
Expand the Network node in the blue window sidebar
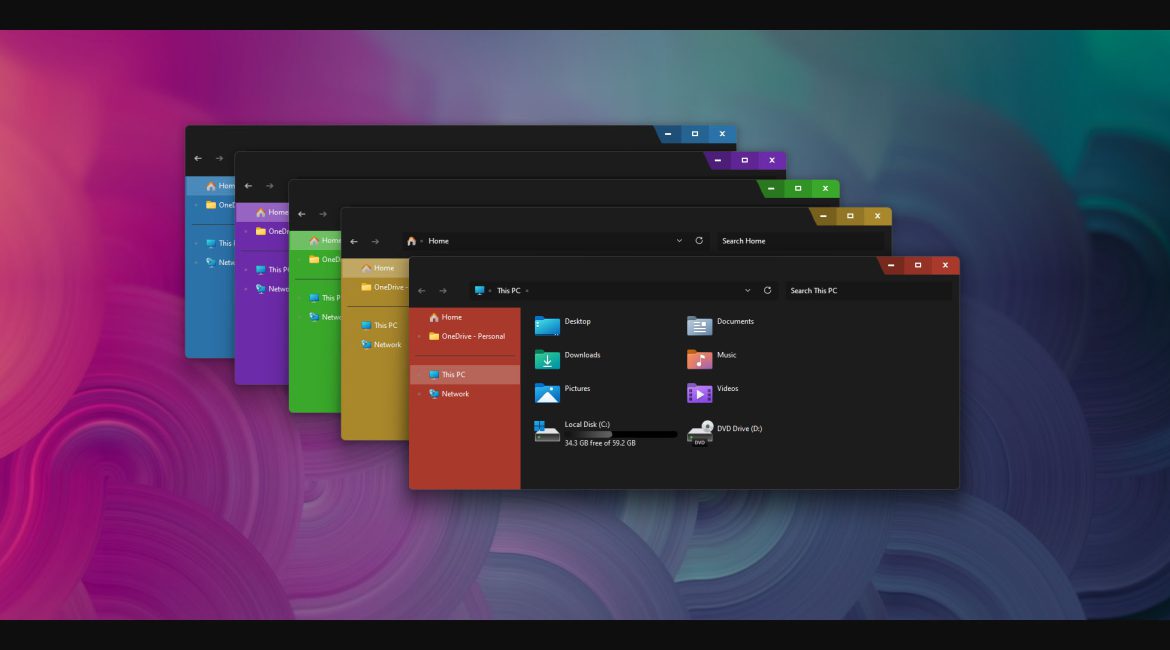[x=196, y=263]
